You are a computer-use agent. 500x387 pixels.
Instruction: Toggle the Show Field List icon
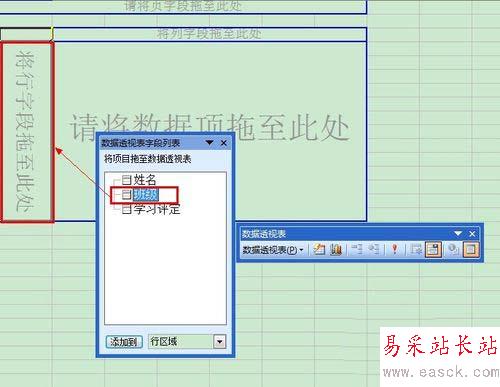(x=470, y=249)
